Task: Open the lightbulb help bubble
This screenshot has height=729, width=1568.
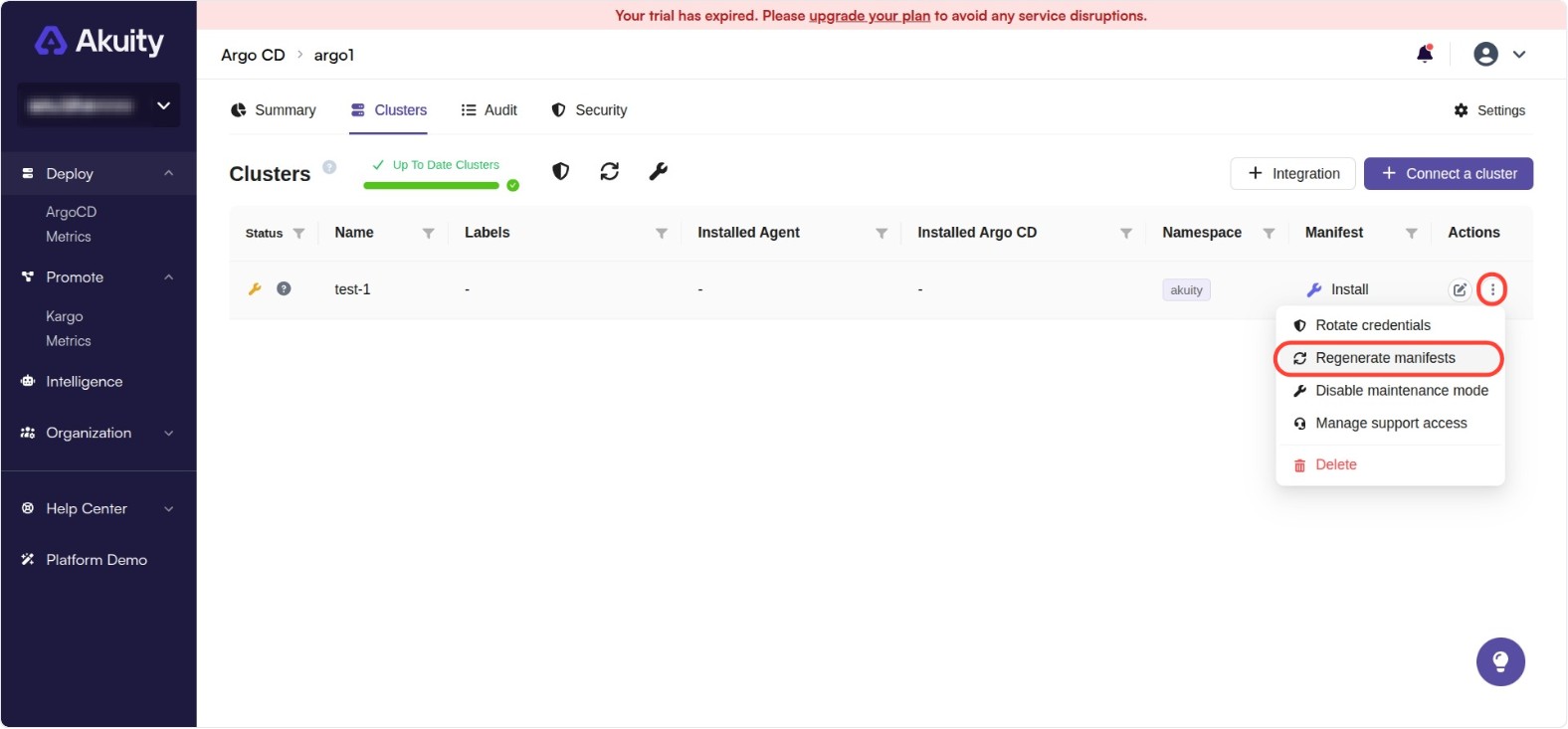Action: (x=1500, y=662)
